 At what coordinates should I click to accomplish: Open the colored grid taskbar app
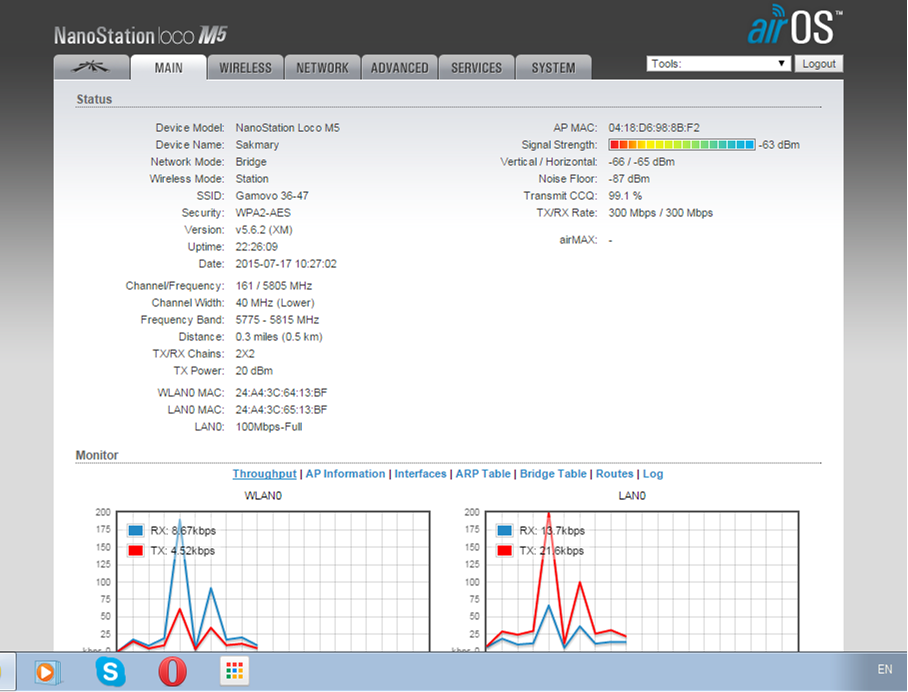coord(235,671)
